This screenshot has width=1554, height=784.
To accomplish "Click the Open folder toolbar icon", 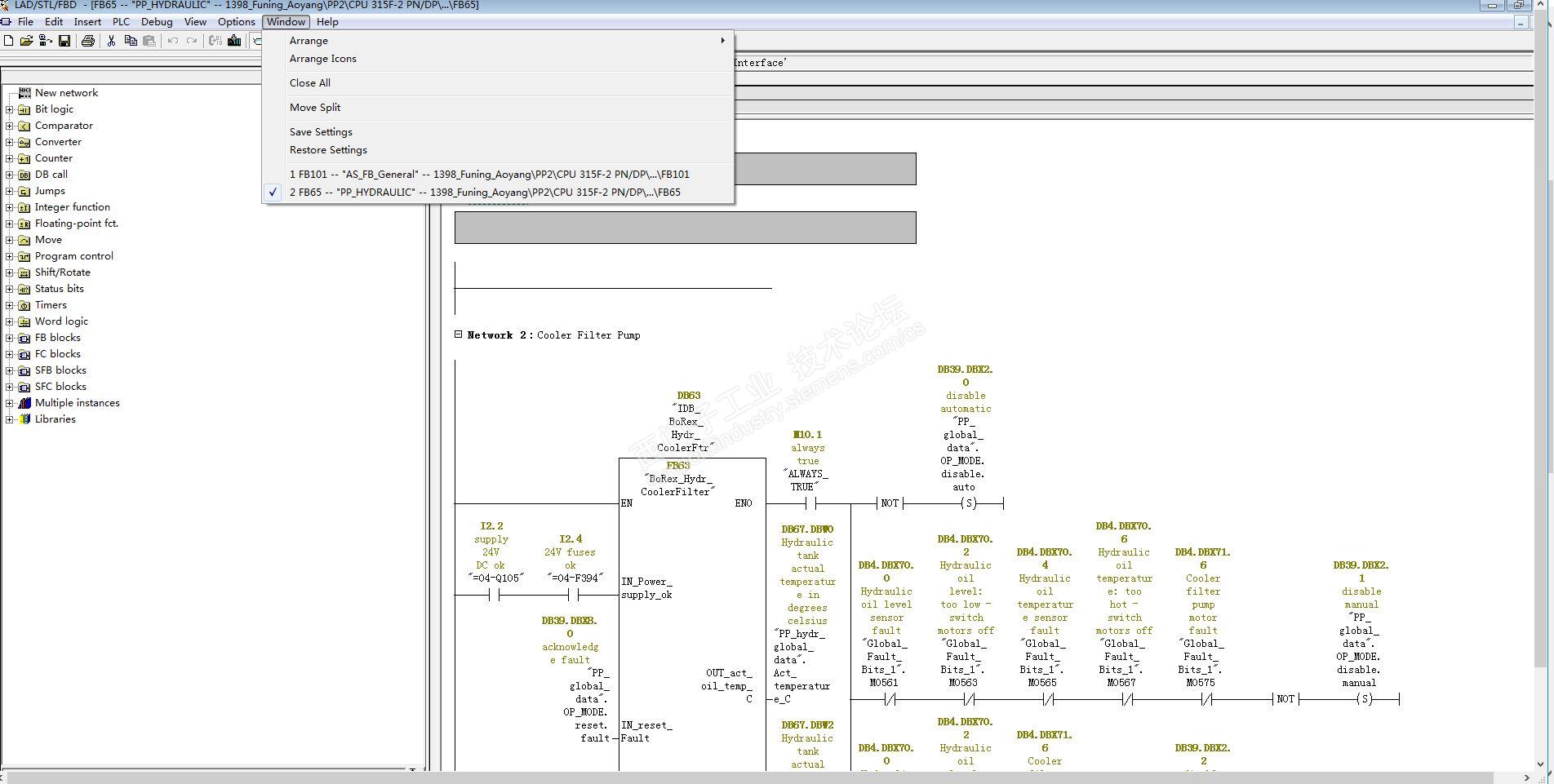I will (26, 41).
